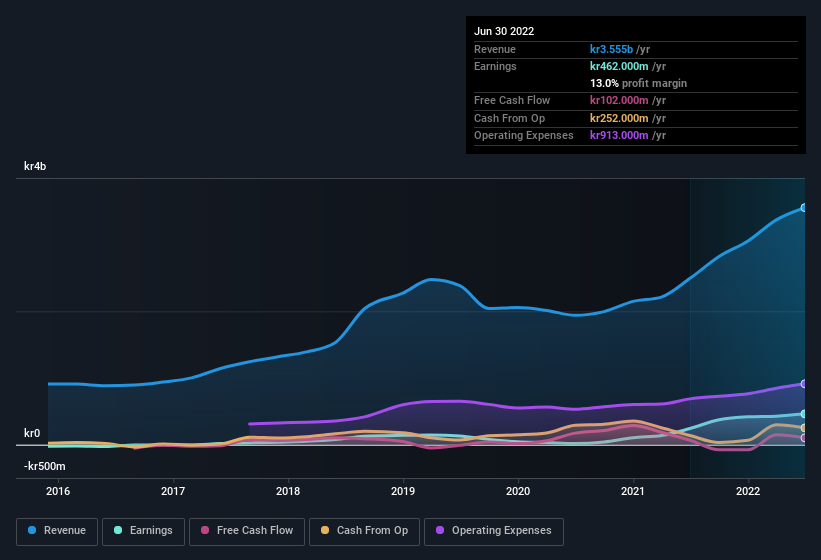Select the 2016 x-axis label
Viewport: 821px width, 560px height.
click(58, 491)
